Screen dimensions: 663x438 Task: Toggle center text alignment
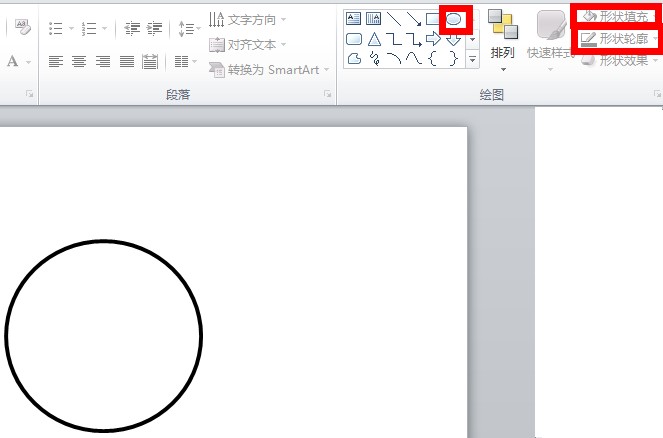[x=79, y=61]
